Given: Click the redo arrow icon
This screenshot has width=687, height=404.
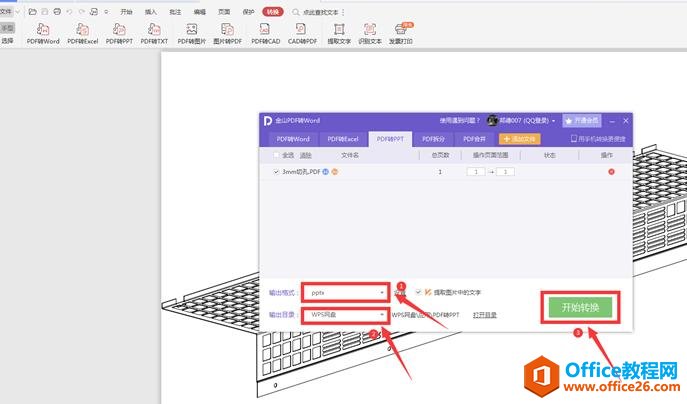Looking at the screenshot, I should pyautogui.click(x=81, y=12).
